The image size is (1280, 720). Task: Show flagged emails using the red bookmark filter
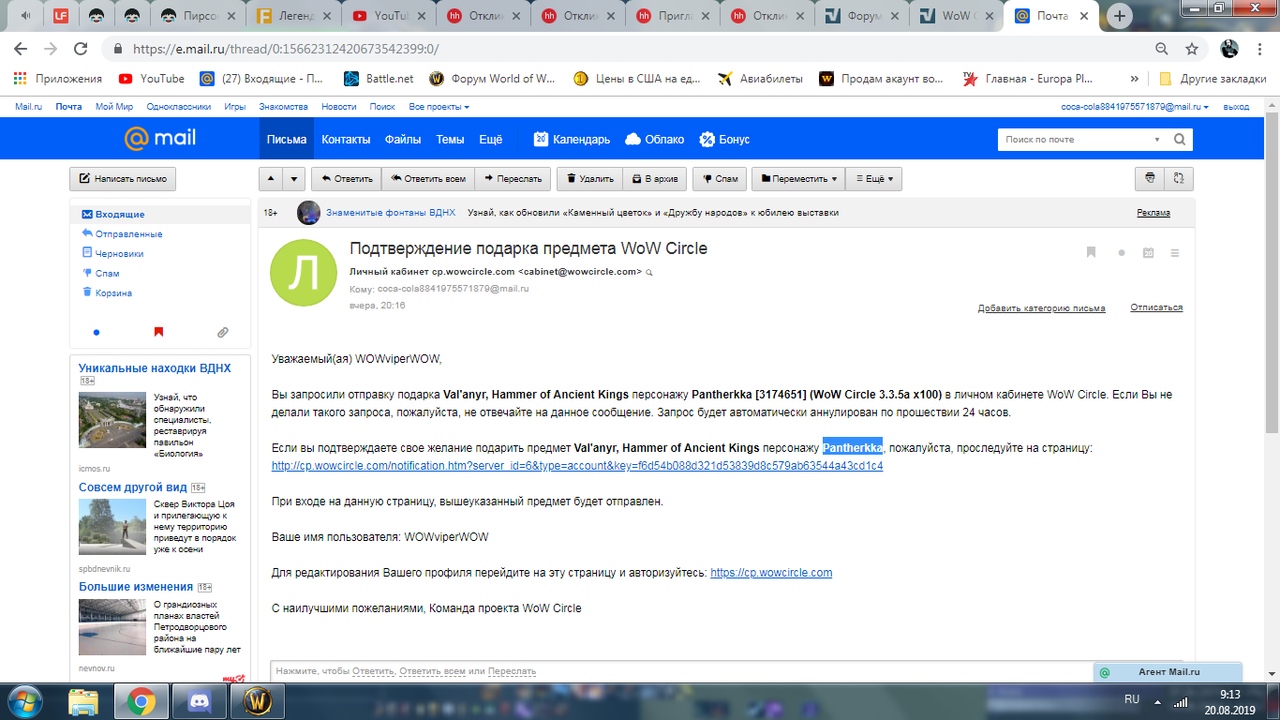(158, 332)
